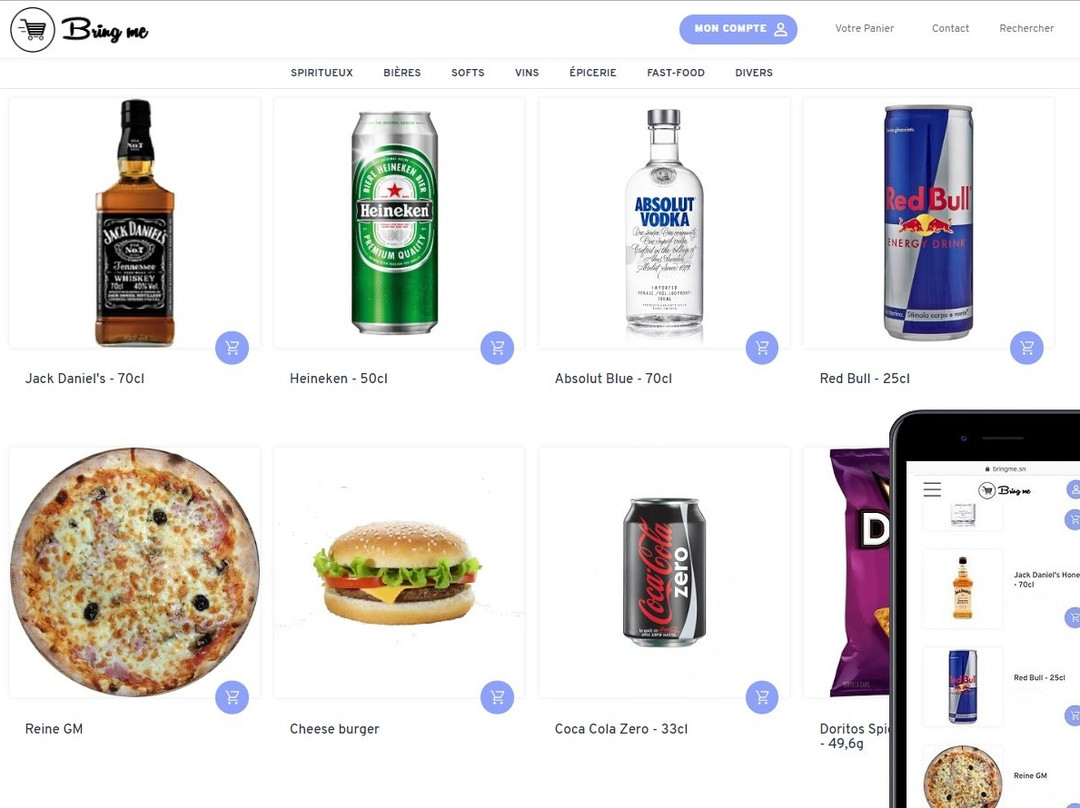
Task: Add Coca Cola Zero to cart
Action: coord(762,697)
